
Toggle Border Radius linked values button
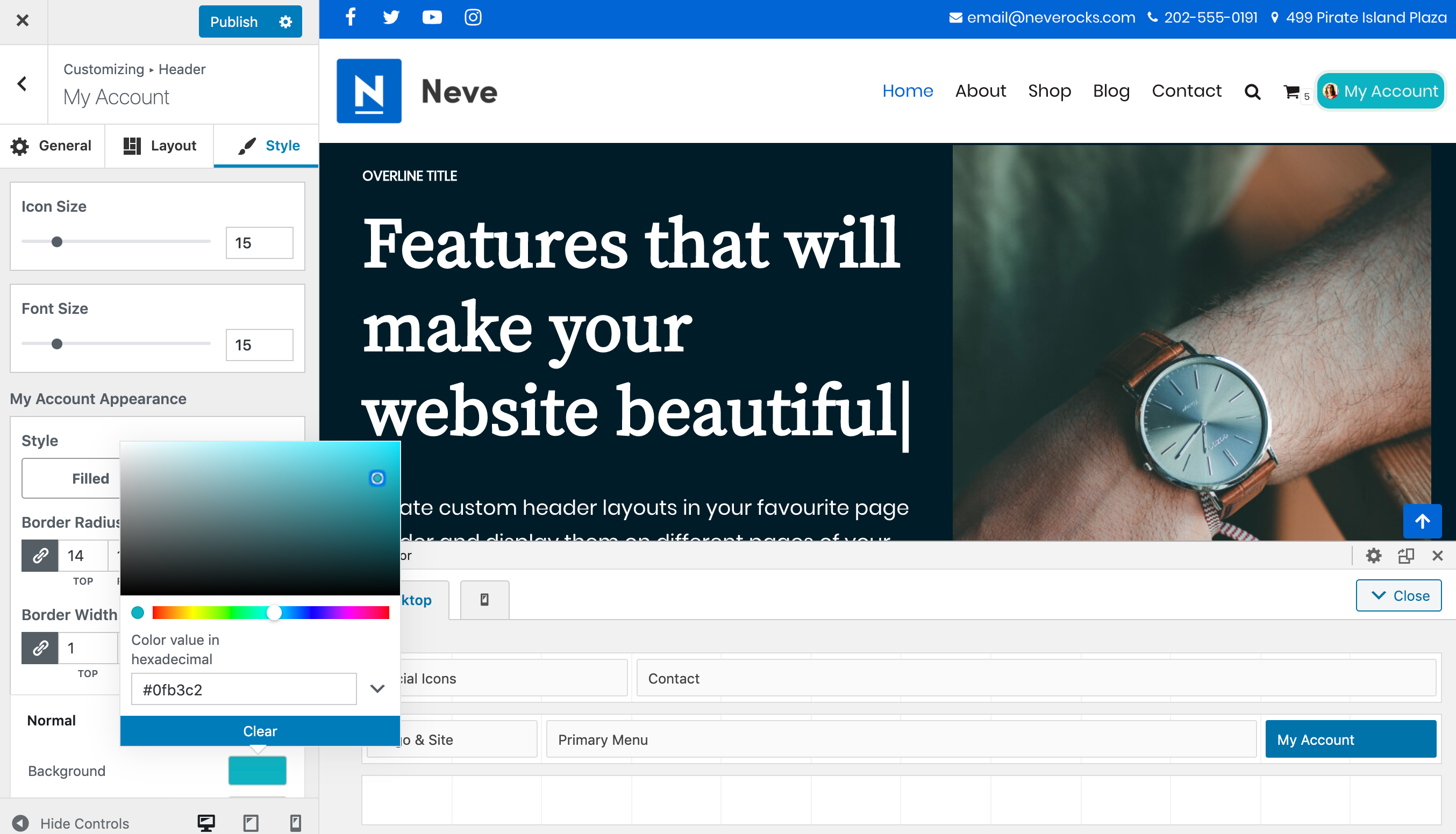pyautogui.click(x=40, y=556)
